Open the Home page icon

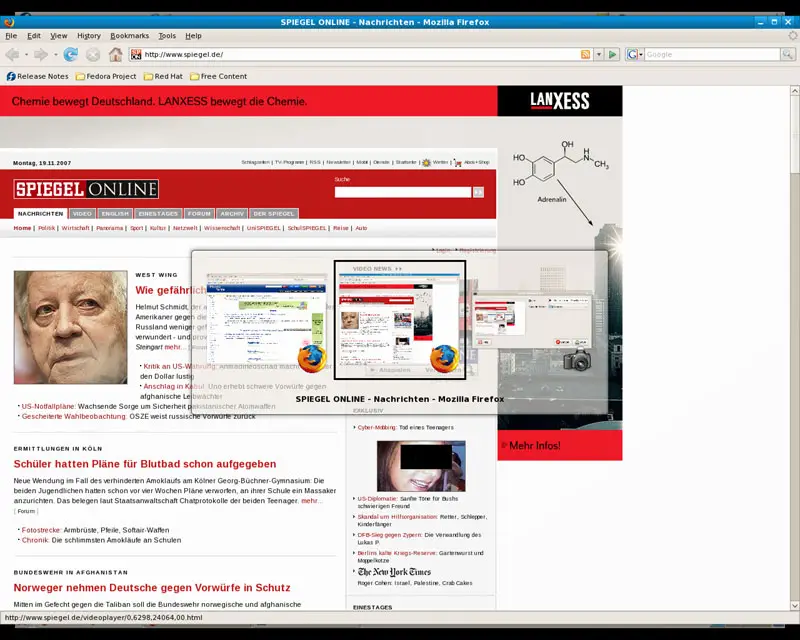pos(116,54)
